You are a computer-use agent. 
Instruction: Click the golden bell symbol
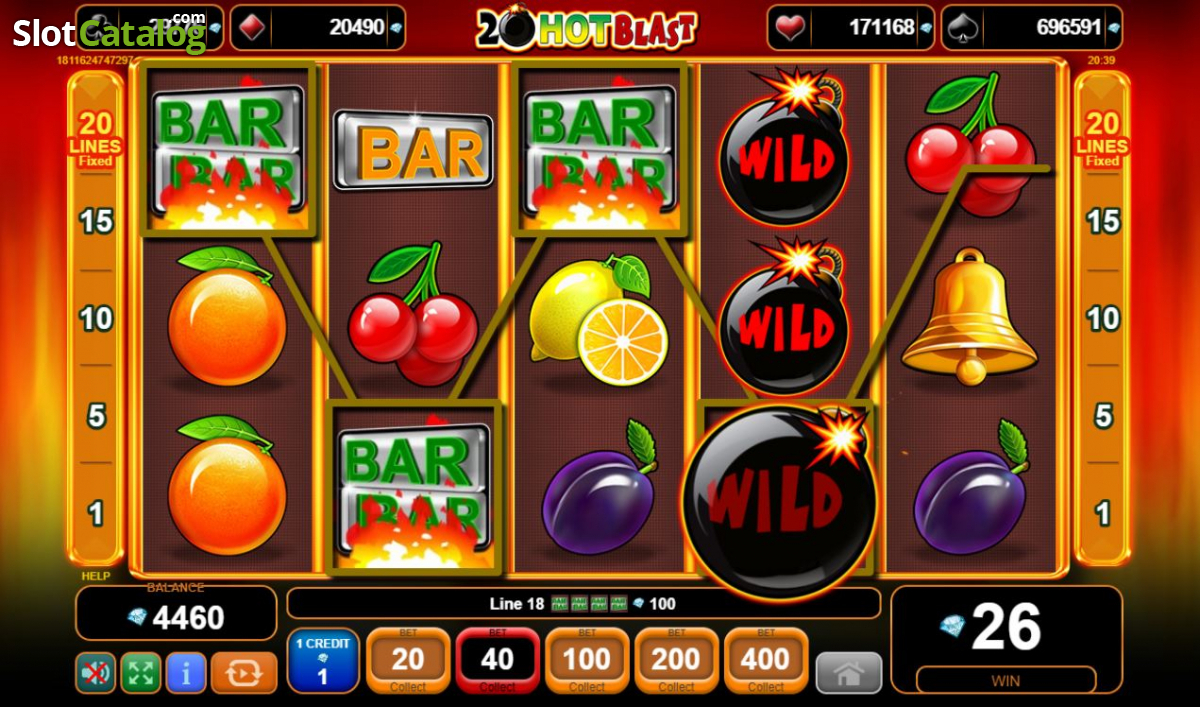(969, 317)
